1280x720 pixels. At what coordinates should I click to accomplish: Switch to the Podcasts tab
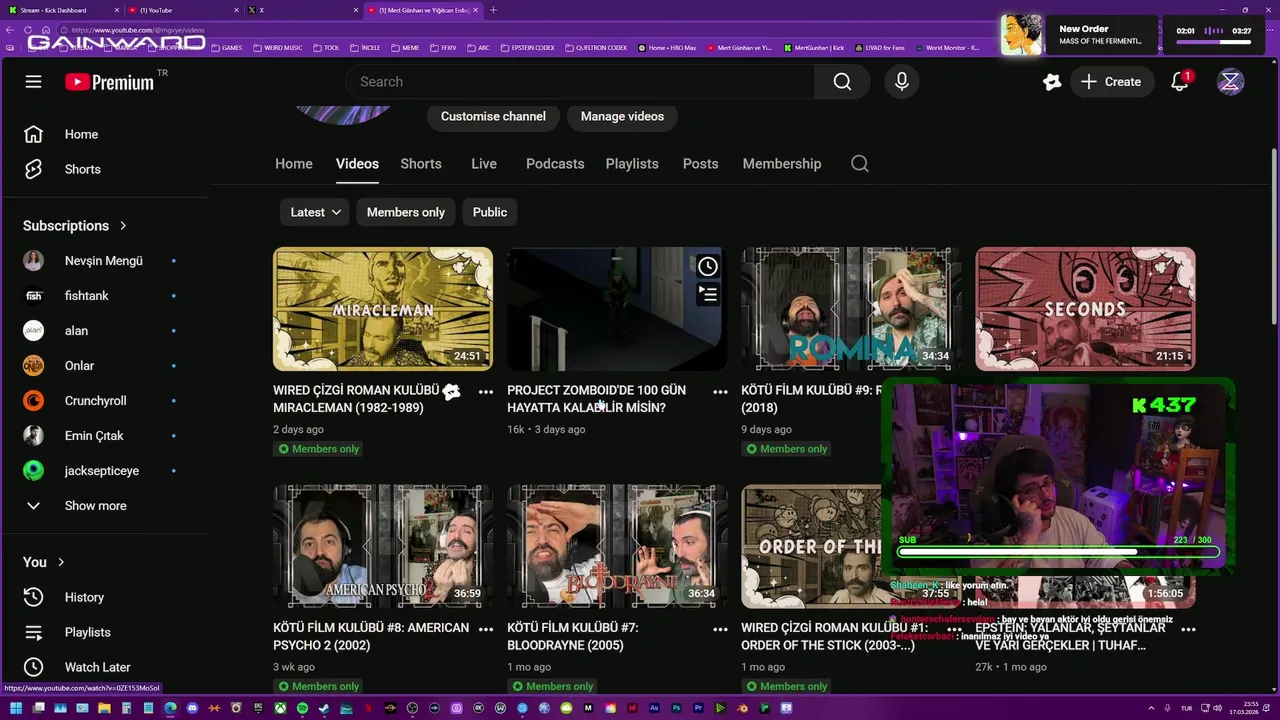coord(555,164)
